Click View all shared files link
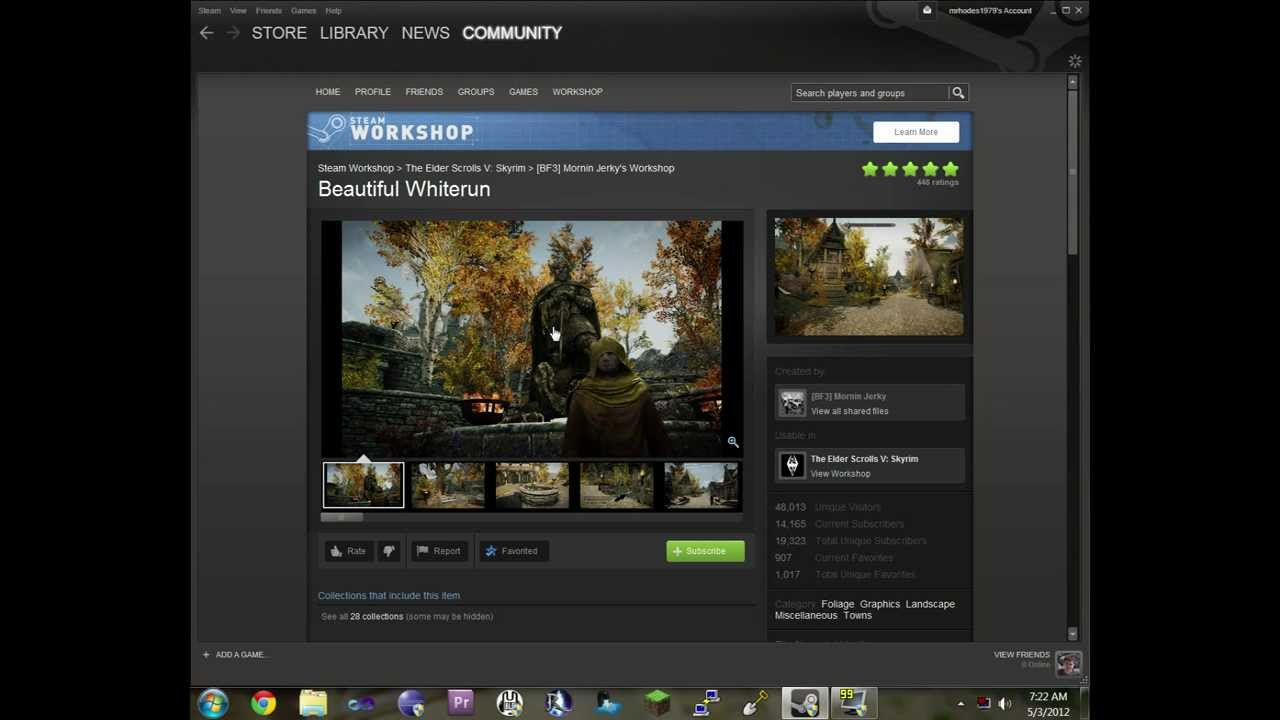The height and width of the screenshot is (720, 1280). 849,411
